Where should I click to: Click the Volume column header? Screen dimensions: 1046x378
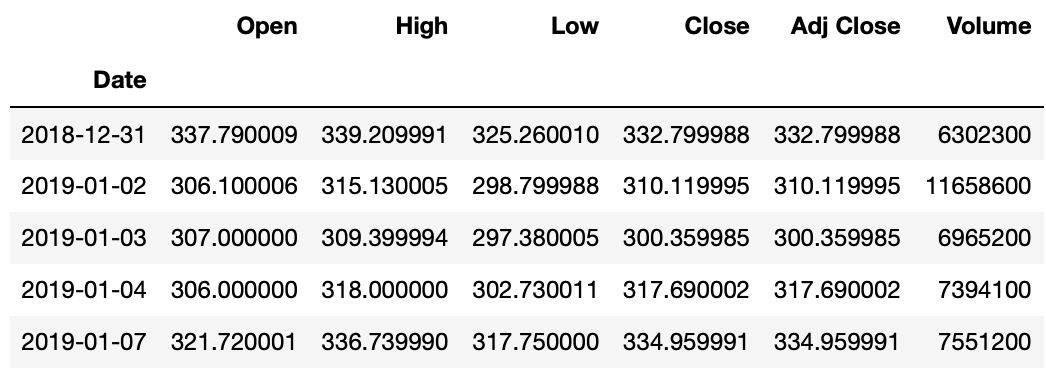989,26
